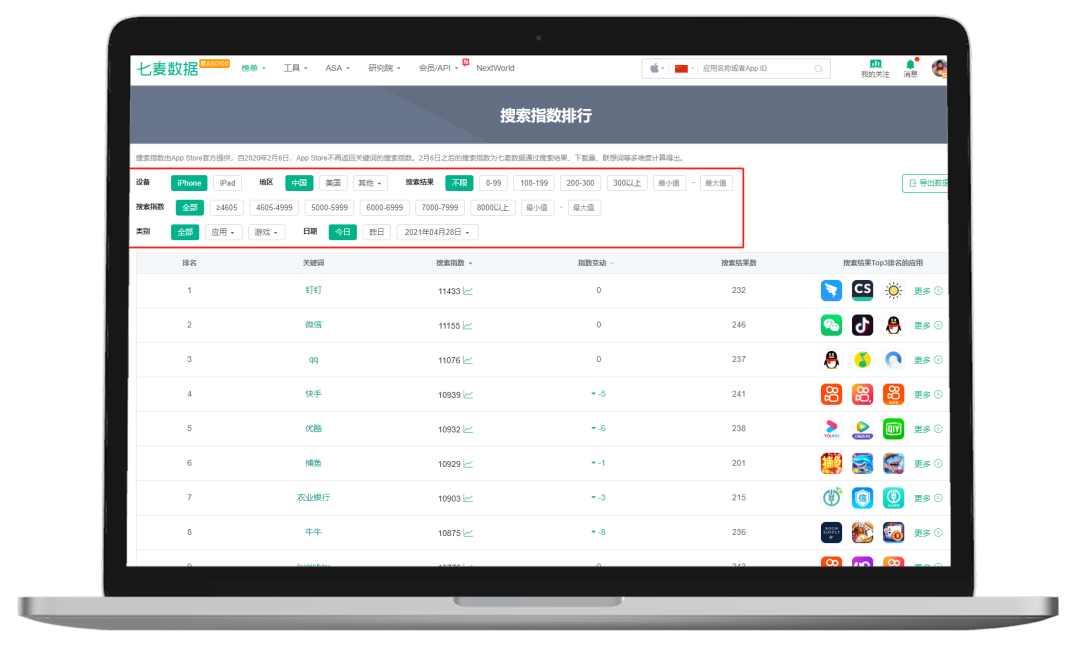Select the 美国 region filter
This screenshot has width=1080, height=645.
(x=333, y=183)
